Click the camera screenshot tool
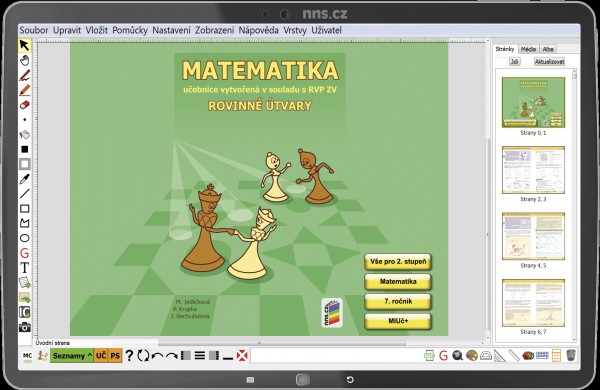This screenshot has width=600, height=390. (24, 327)
